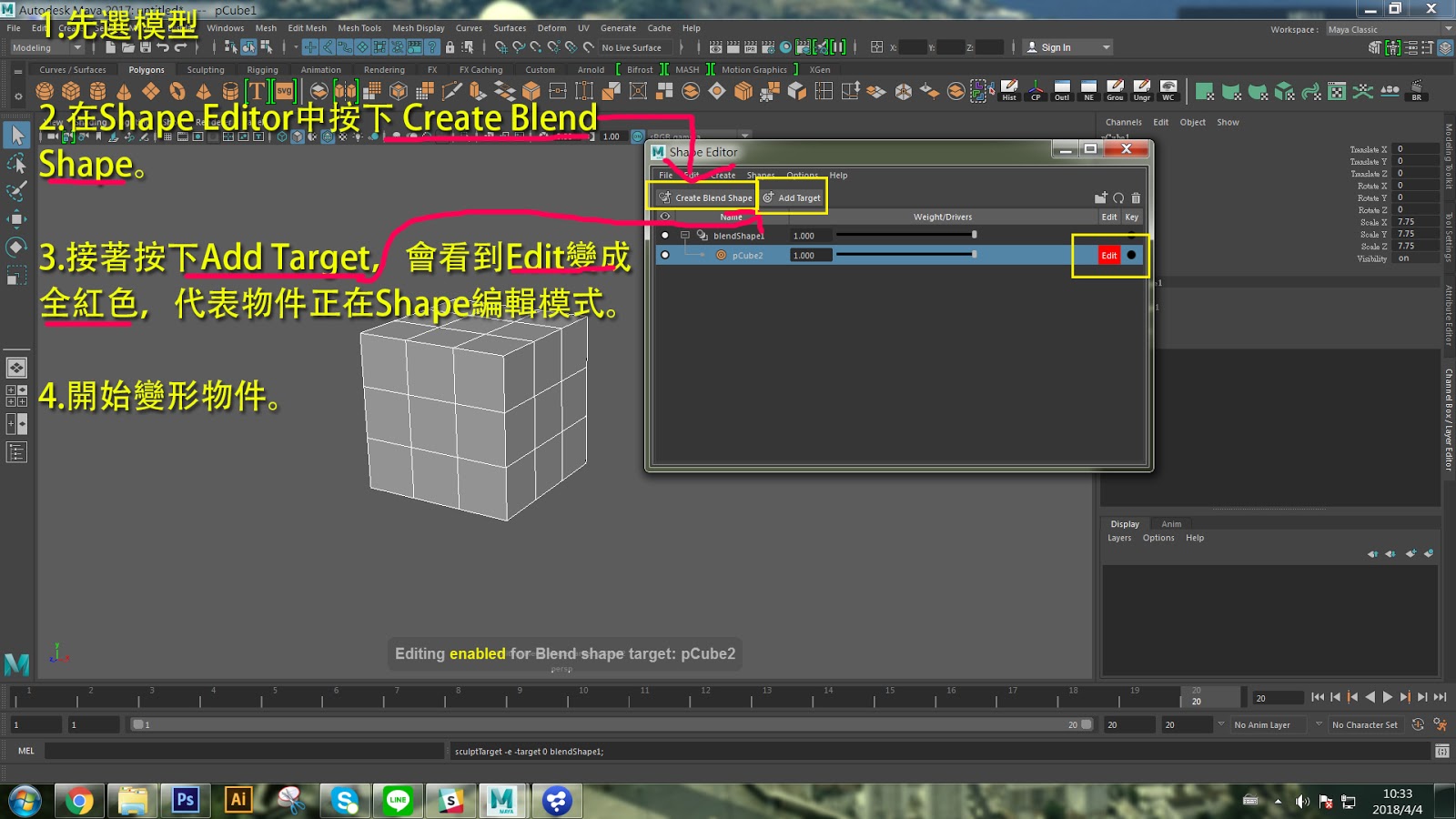Open the Type tool (T icon) on the shelf
This screenshot has height=819, width=1456.
point(259,91)
